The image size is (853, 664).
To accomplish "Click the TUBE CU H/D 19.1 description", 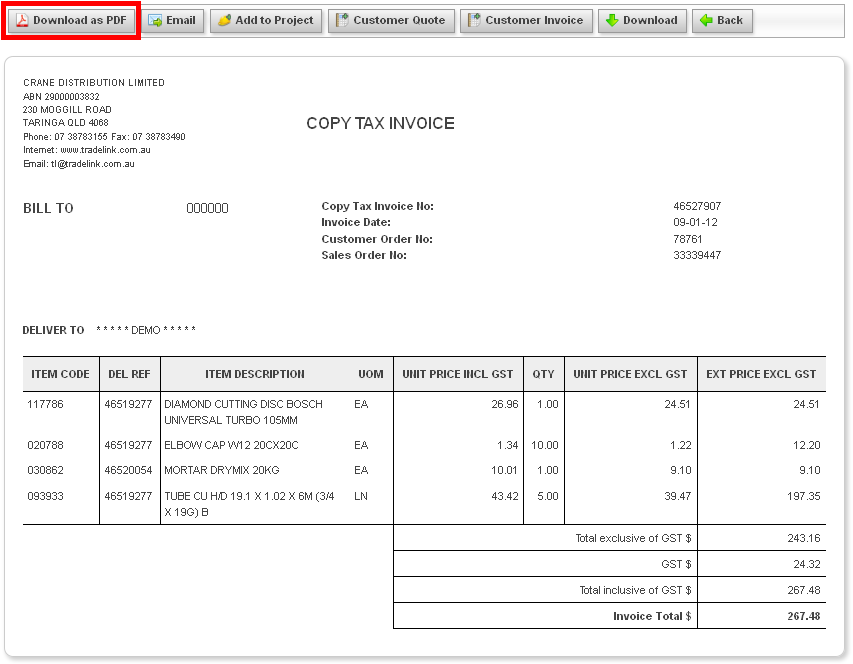I will click(x=249, y=504).
